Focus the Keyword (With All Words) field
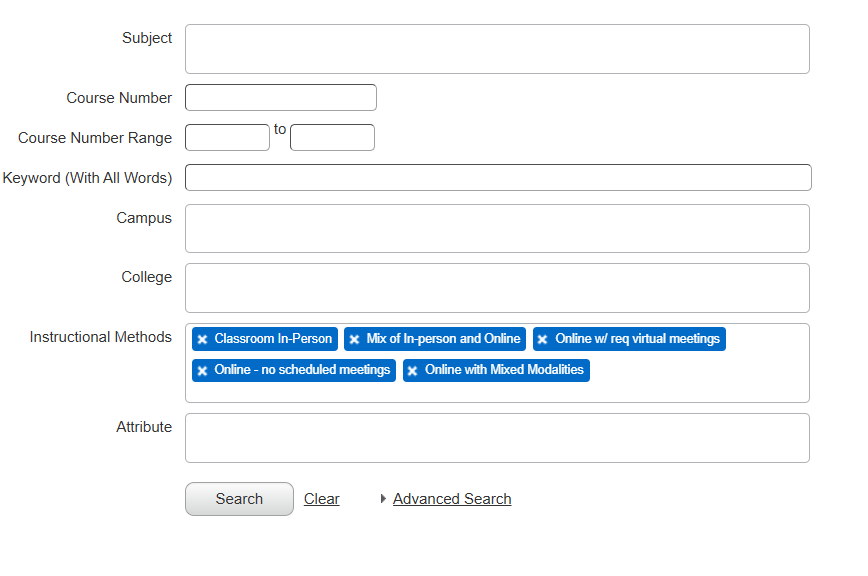This screenshot has width=868, height=576. (497, 177)
